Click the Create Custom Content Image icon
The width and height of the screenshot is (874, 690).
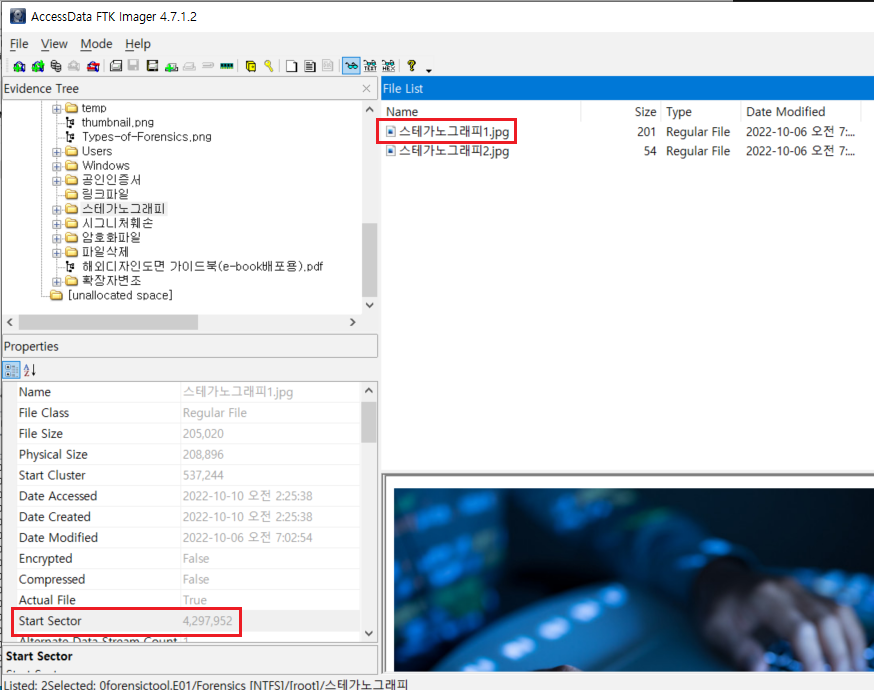click(x=189, y=66)
